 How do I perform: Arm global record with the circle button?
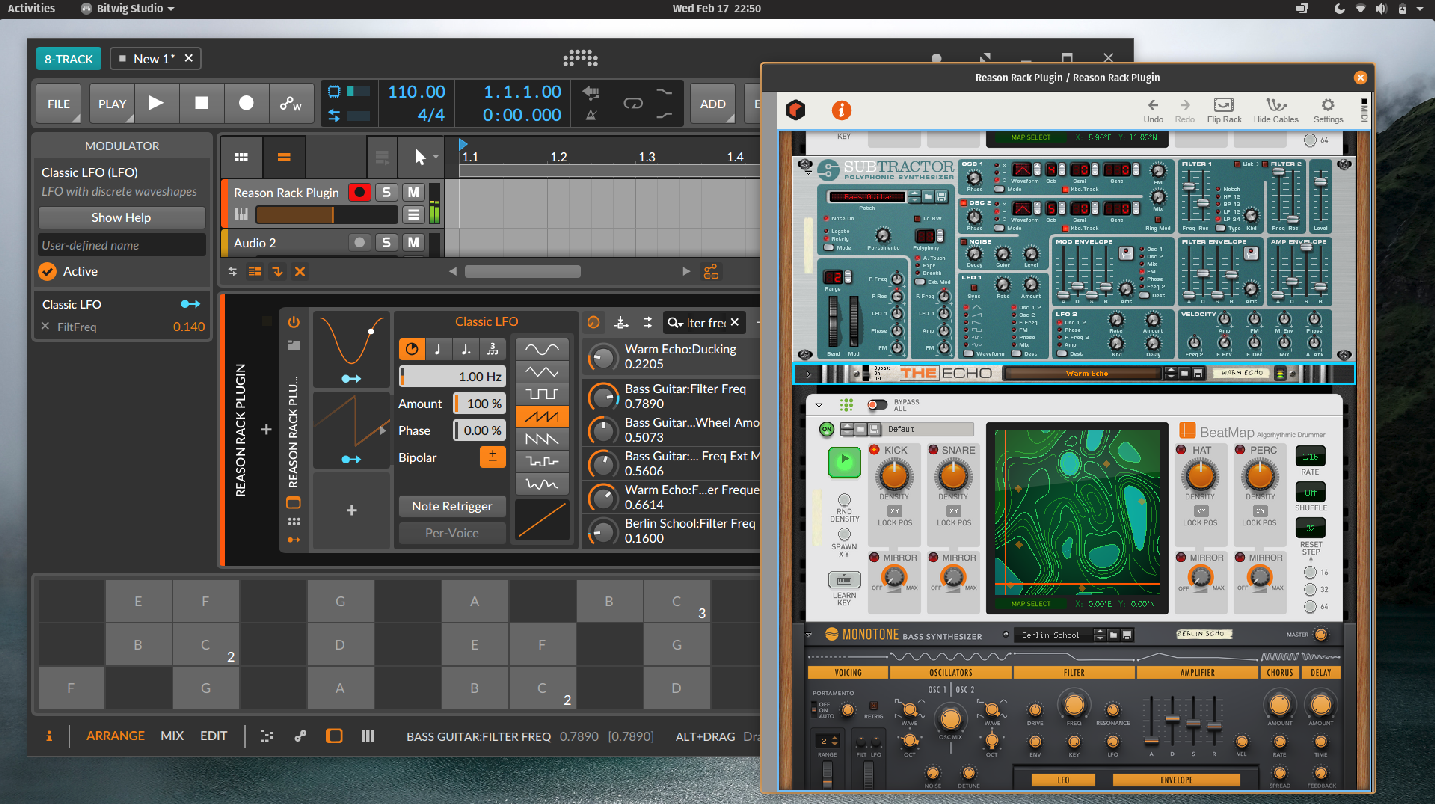[x=246, y=103]
